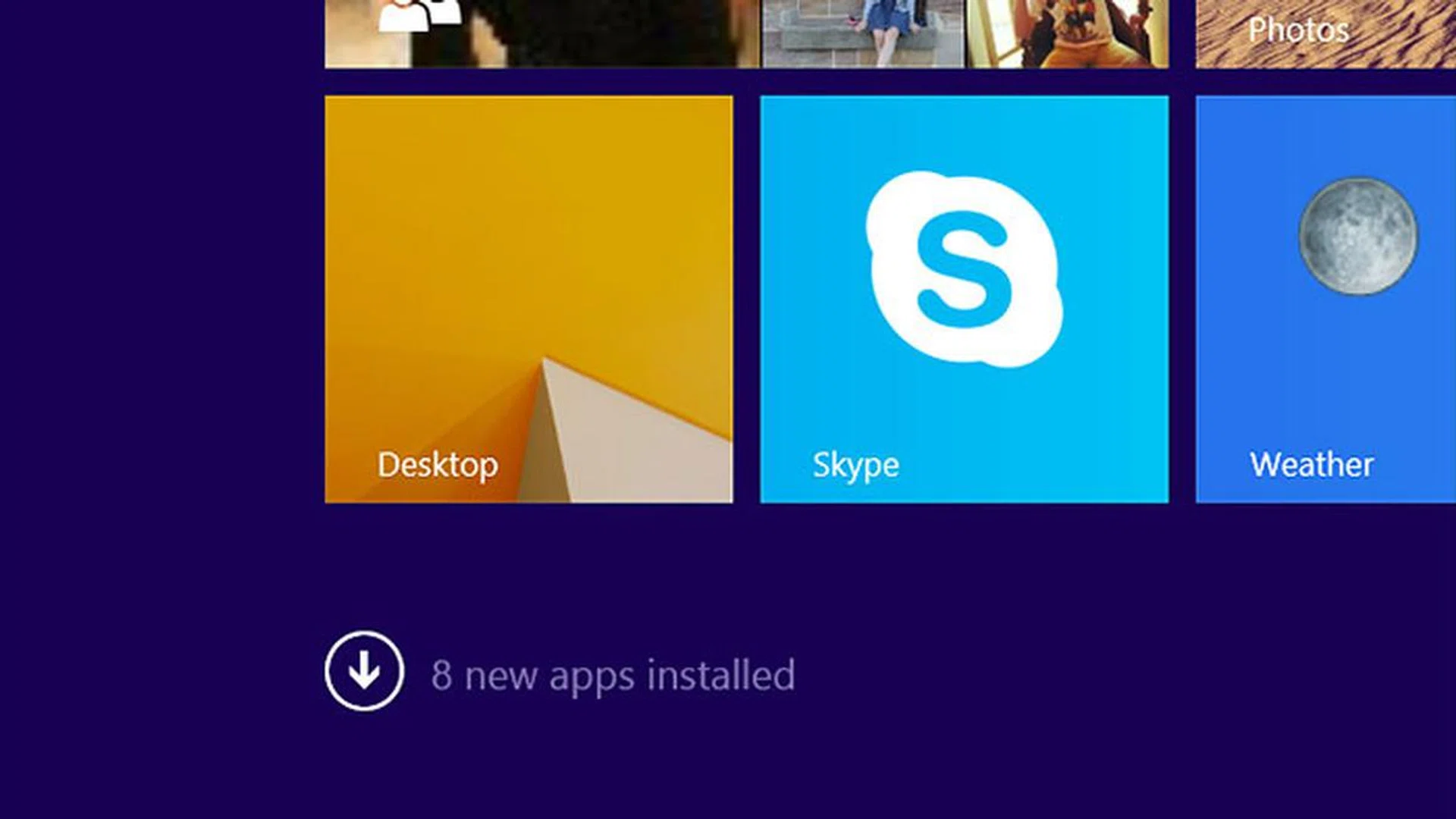Click the white Skype logo
1456x819 pixels.
[x=963, y=268]
